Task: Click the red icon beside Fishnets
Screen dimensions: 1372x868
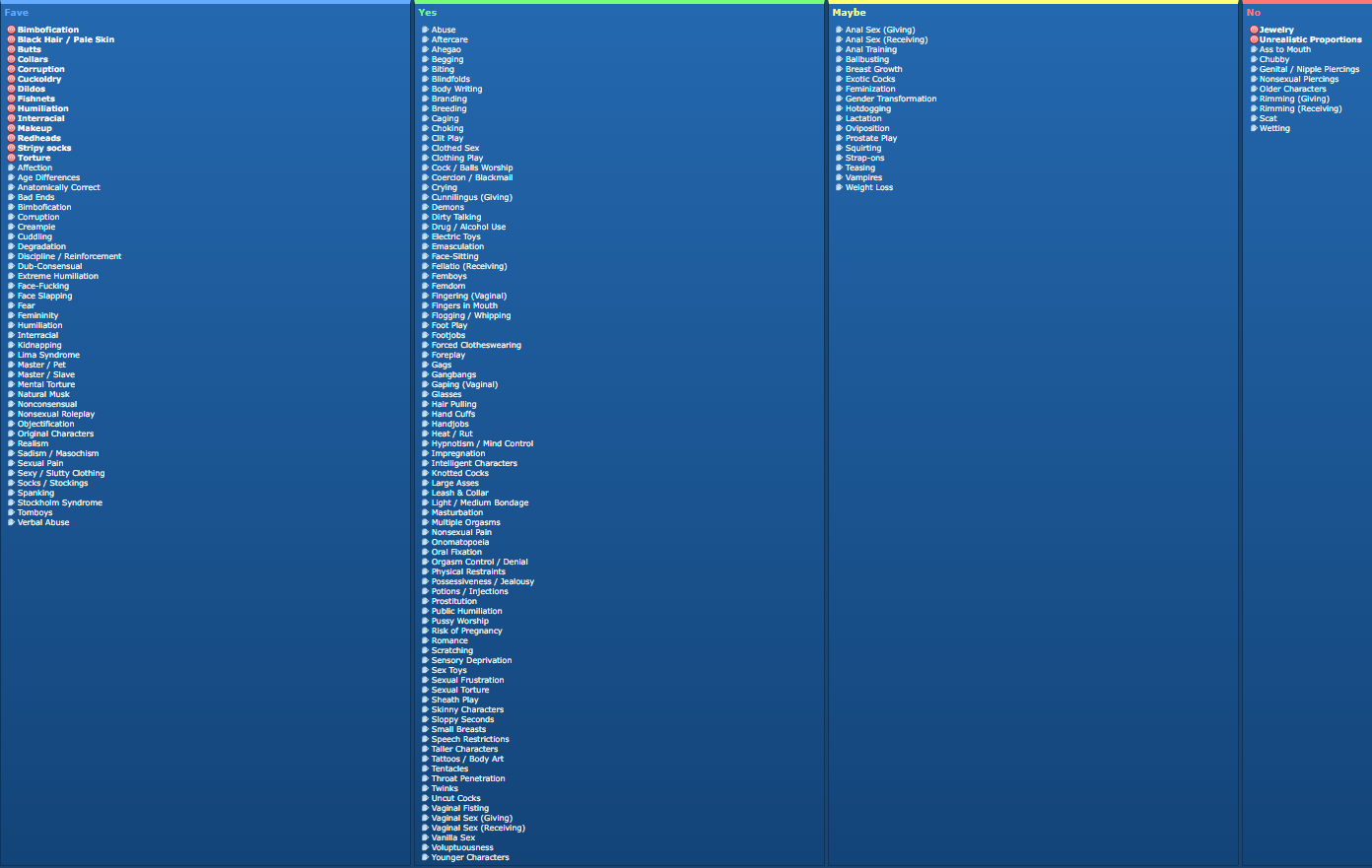Action: pos(12,99)
